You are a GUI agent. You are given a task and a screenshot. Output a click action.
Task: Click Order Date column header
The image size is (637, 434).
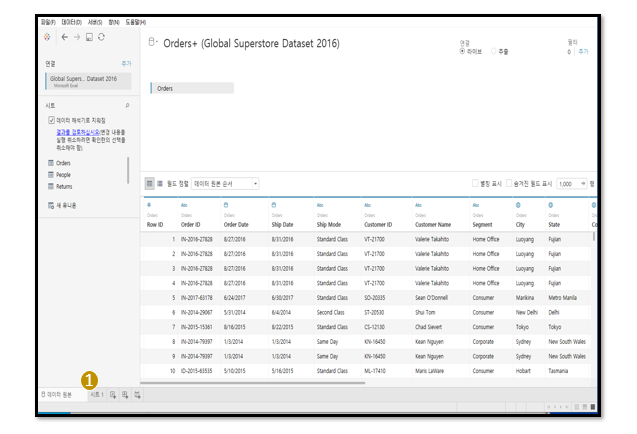coord(236,224)
